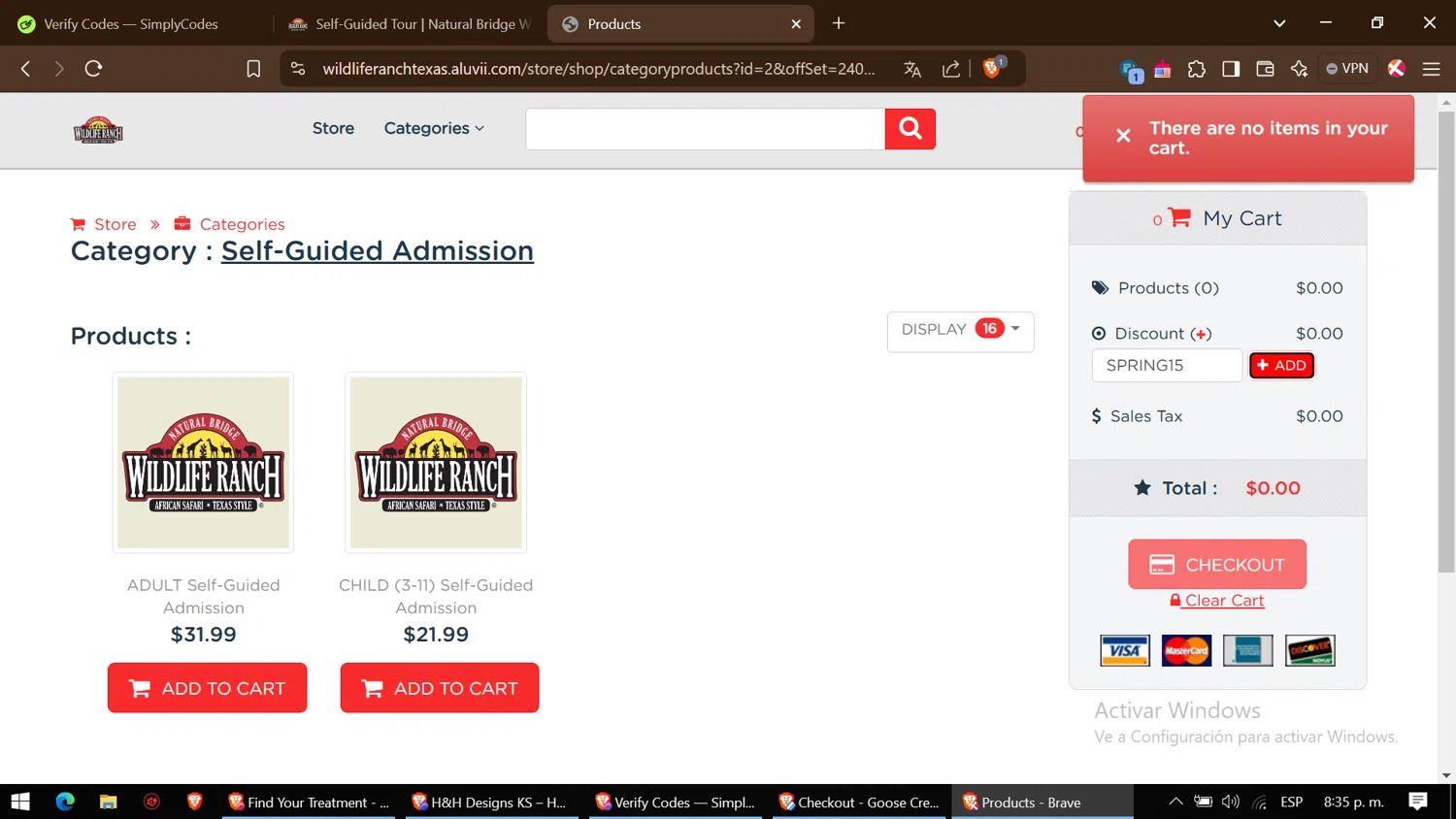
Task: Go back to previous page
Action: [x=26, y=69]
